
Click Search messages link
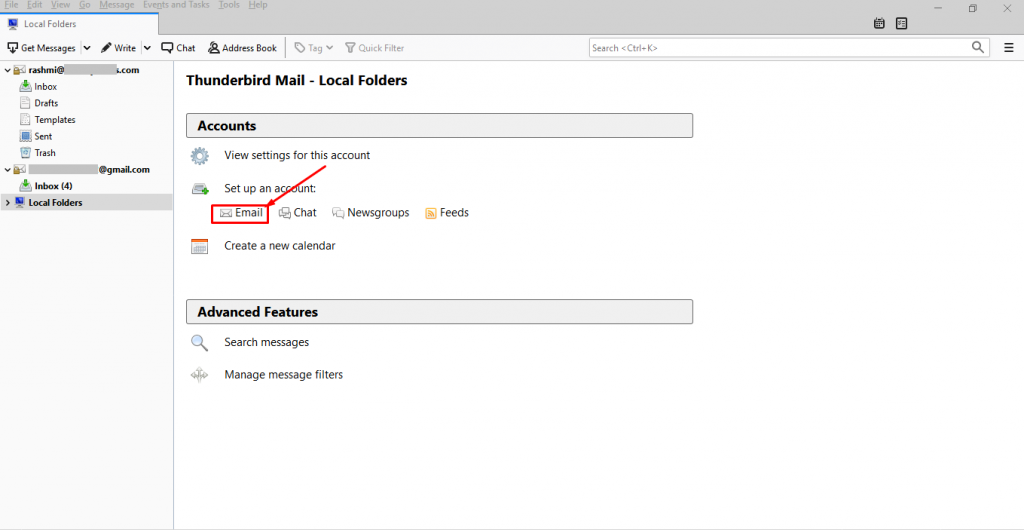coord(266,342)
